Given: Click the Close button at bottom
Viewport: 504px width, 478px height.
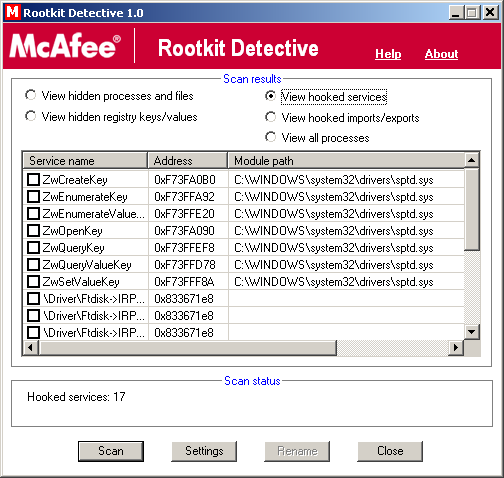Looking at the screenshot, I should tap(390, 451).
